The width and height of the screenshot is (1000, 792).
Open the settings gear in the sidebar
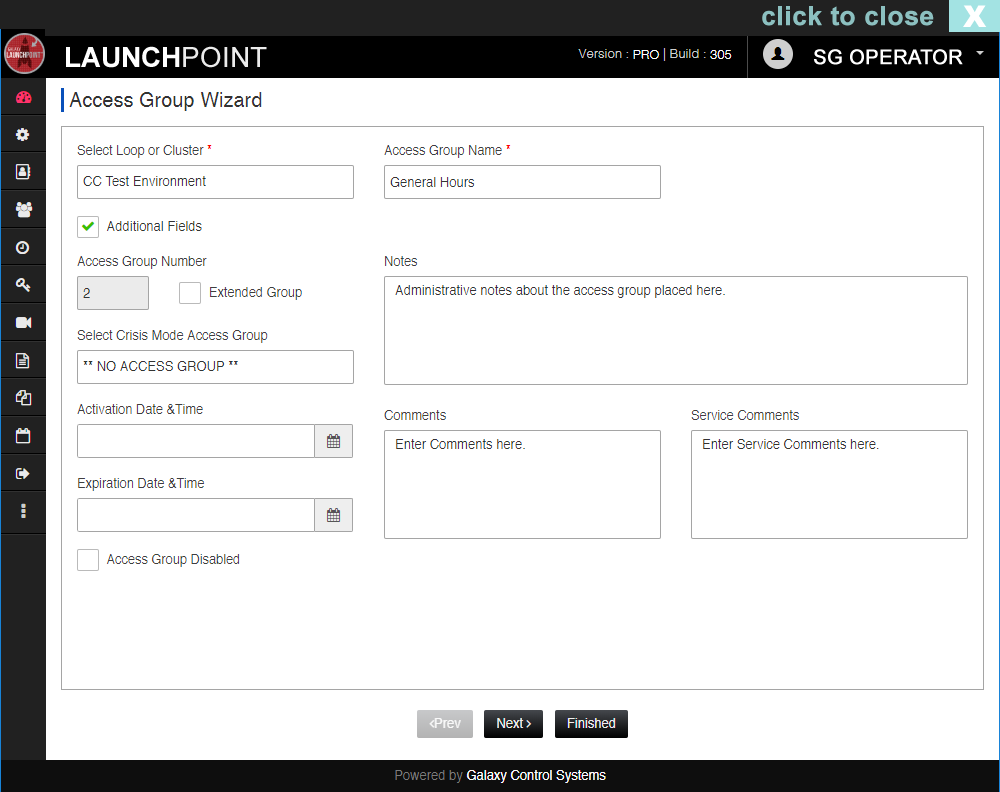pyautogui.click(x=22, y=134)
